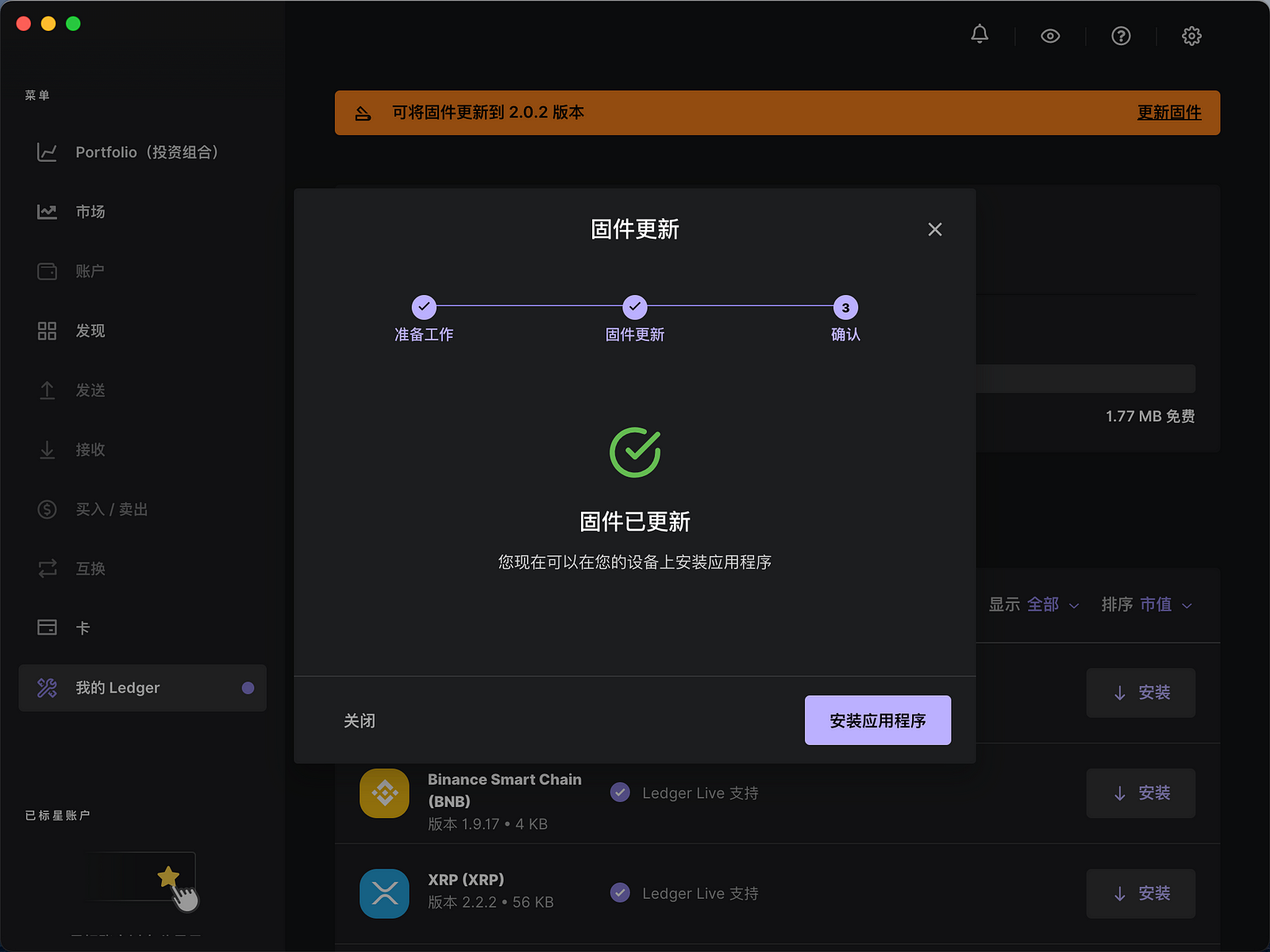Click the 菜单 sidebar heading
This screenshot has width=1270, height=952.
(x=37, y=95)
